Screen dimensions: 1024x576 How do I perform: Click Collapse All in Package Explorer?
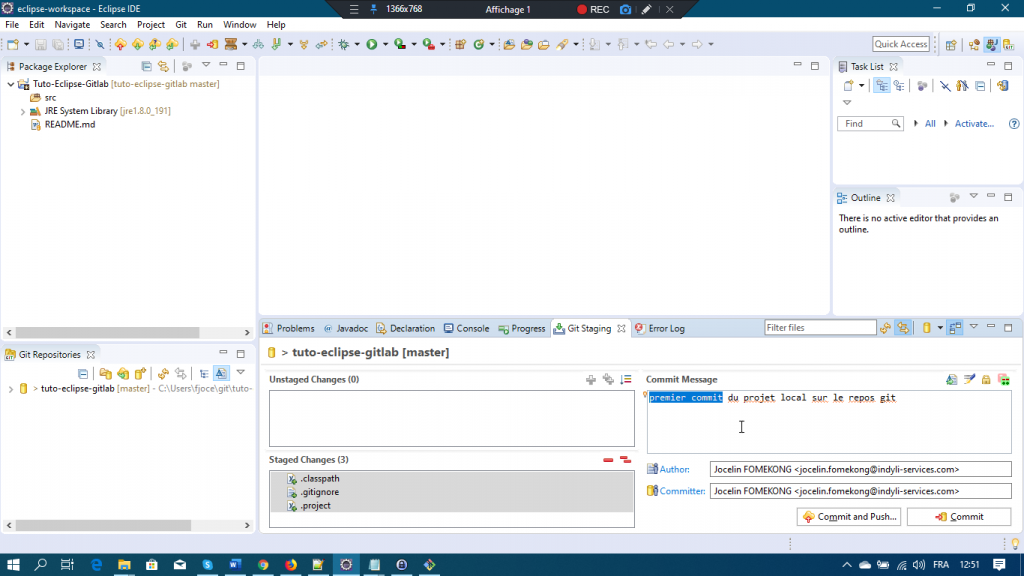[146, 67]
